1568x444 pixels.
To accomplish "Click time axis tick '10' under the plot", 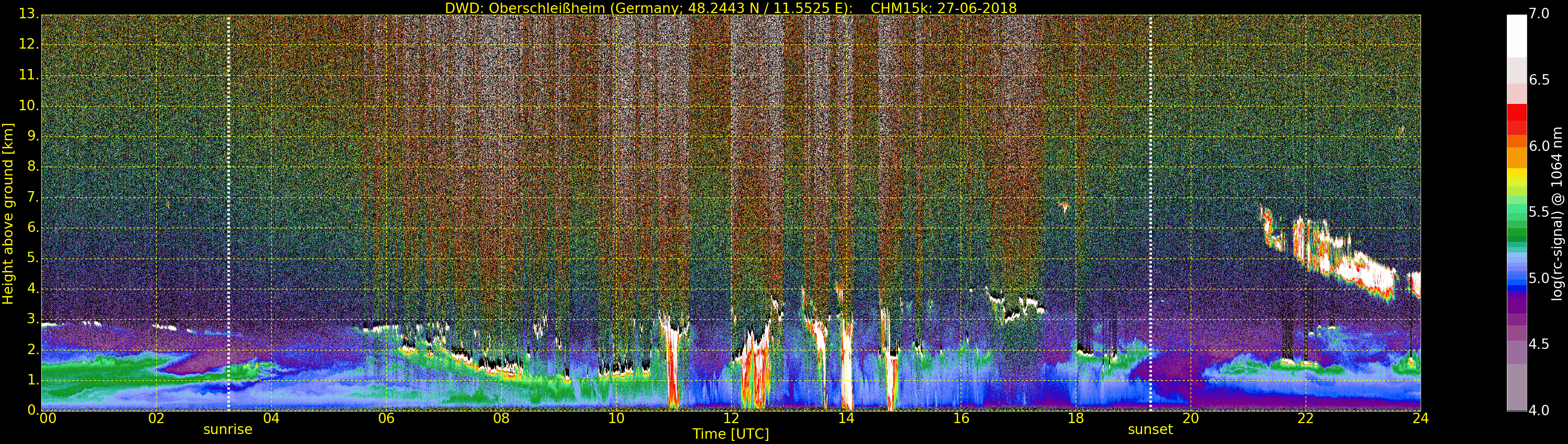I will 616,418.
